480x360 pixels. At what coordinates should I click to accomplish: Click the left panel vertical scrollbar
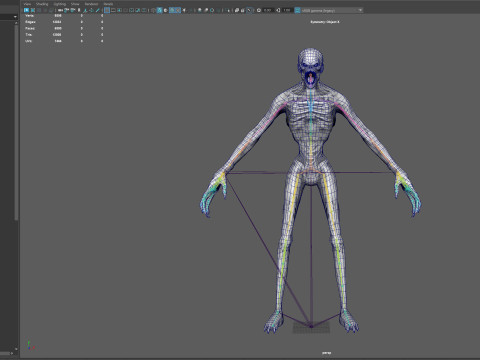pos(16,122)
